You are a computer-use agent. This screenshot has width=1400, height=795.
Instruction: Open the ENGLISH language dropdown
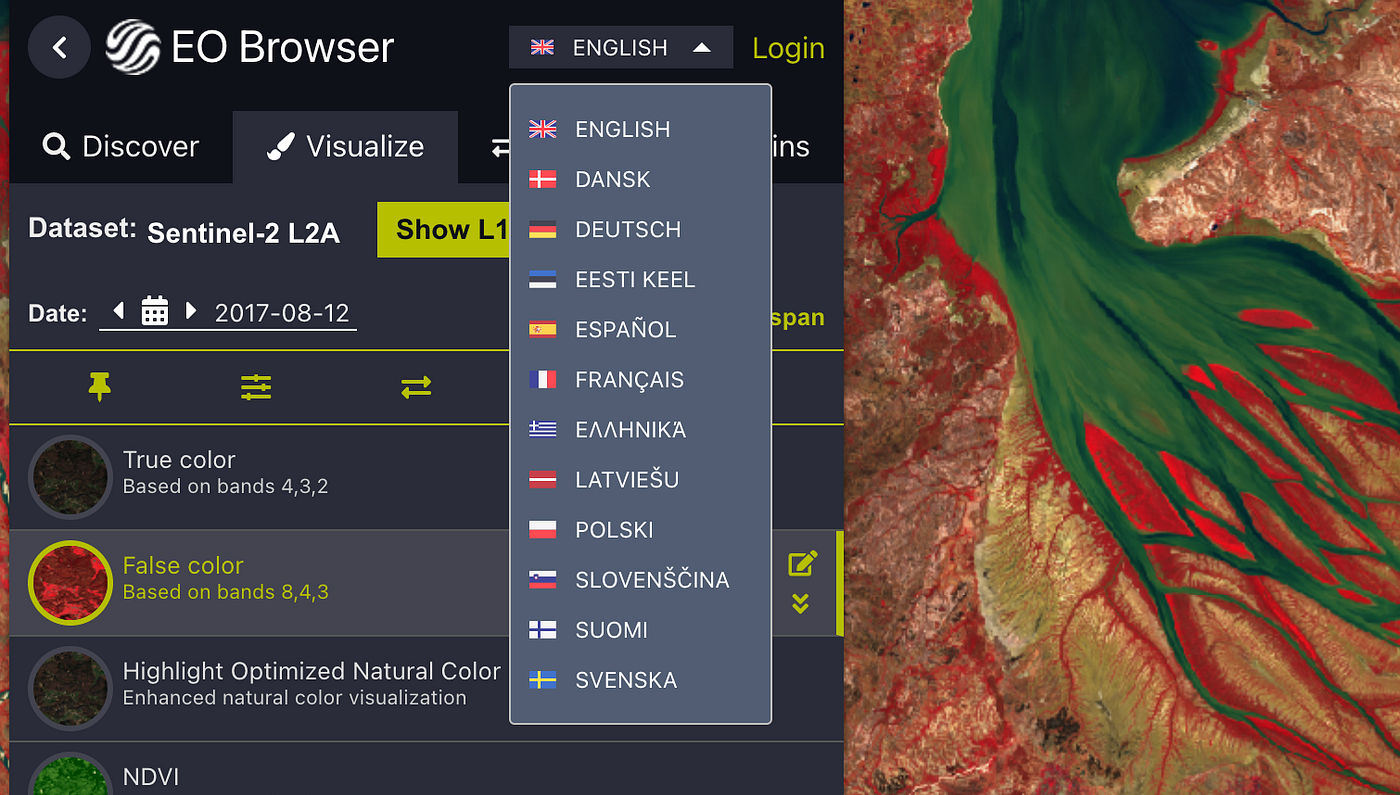point(621,47)
